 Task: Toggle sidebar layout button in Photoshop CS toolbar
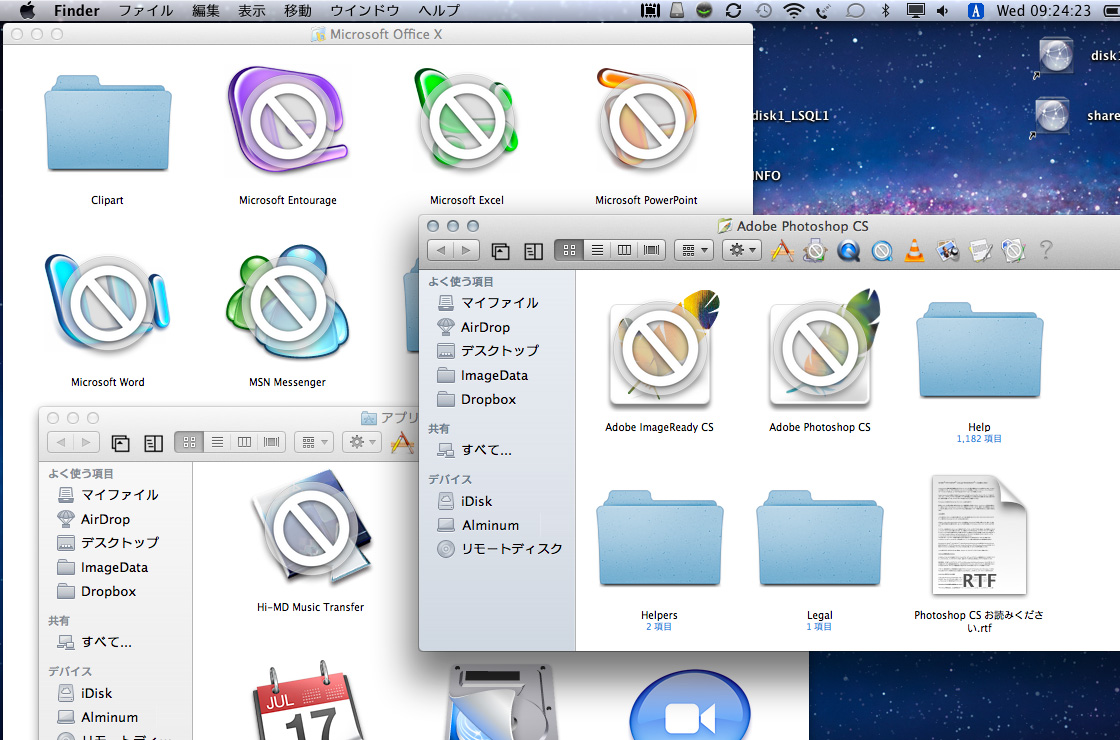[x=533, y=251]
